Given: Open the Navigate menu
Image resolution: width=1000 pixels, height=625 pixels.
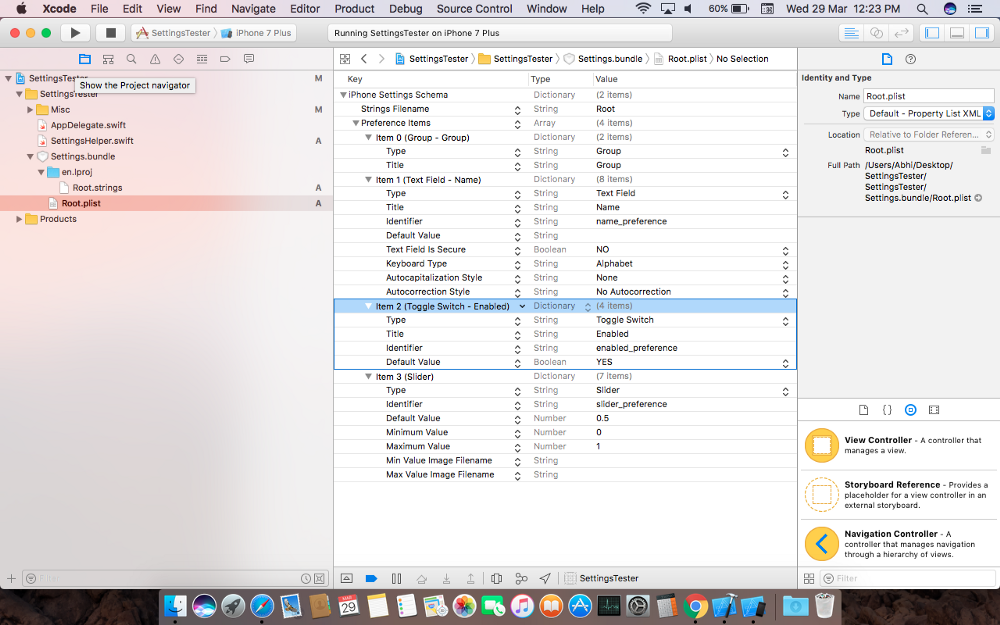Looking at the screenshot, I should point(253,9).
